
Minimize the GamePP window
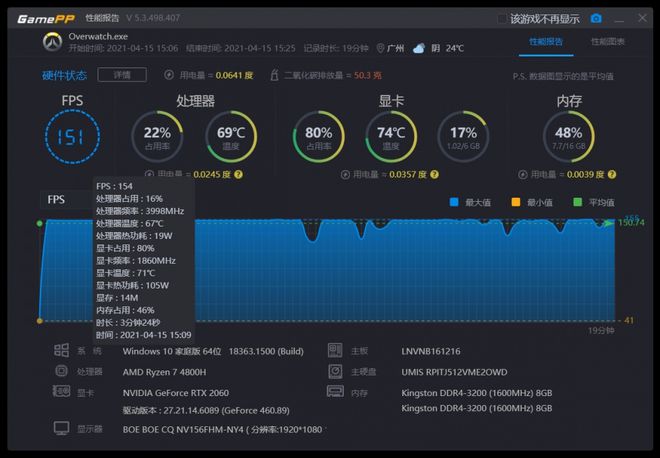pyautogui.click(x=619, y=19)
